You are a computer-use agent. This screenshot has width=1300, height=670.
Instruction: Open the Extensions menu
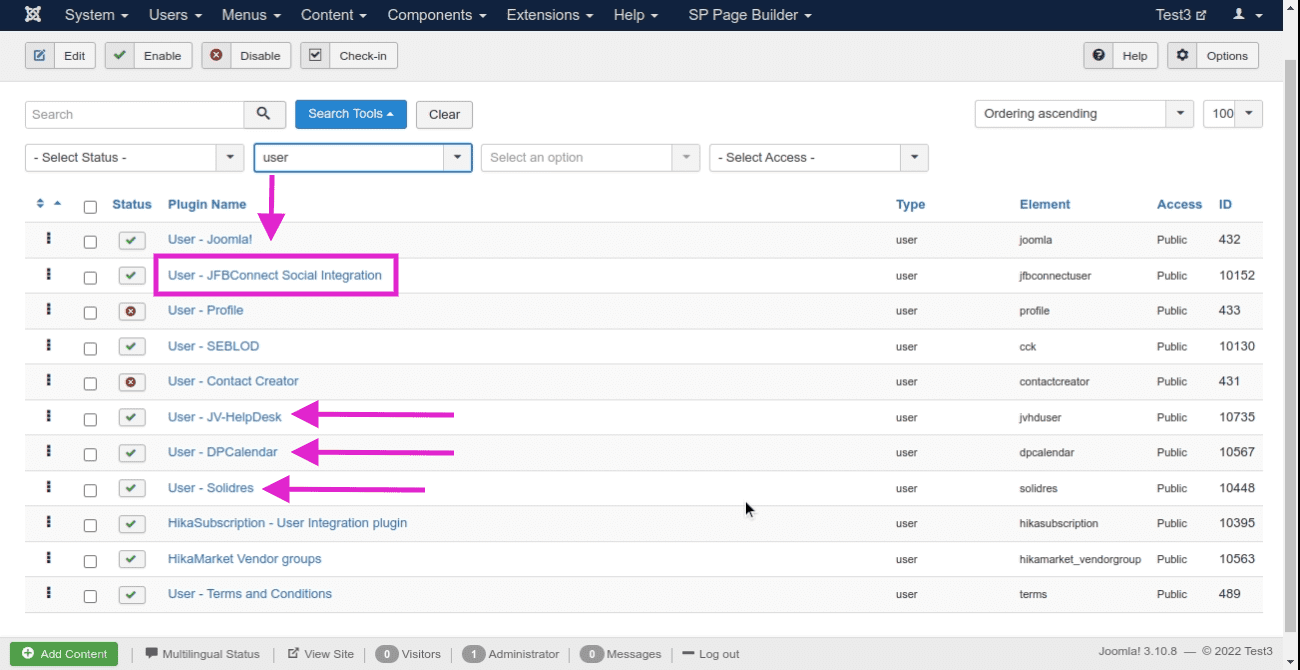point(549,15)
